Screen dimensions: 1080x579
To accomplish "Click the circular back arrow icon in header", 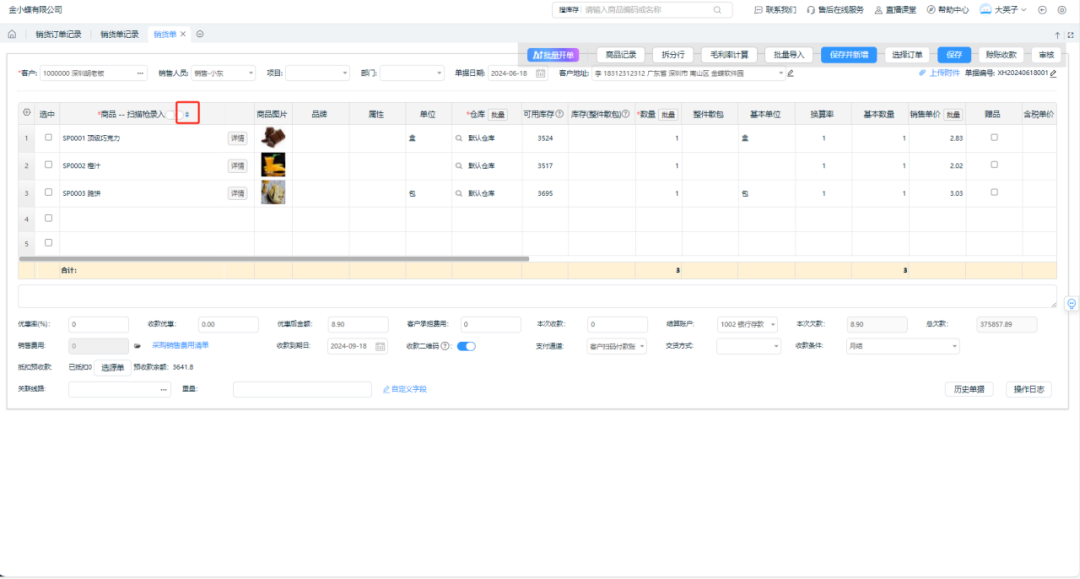I will click(x=1042, y=10).
